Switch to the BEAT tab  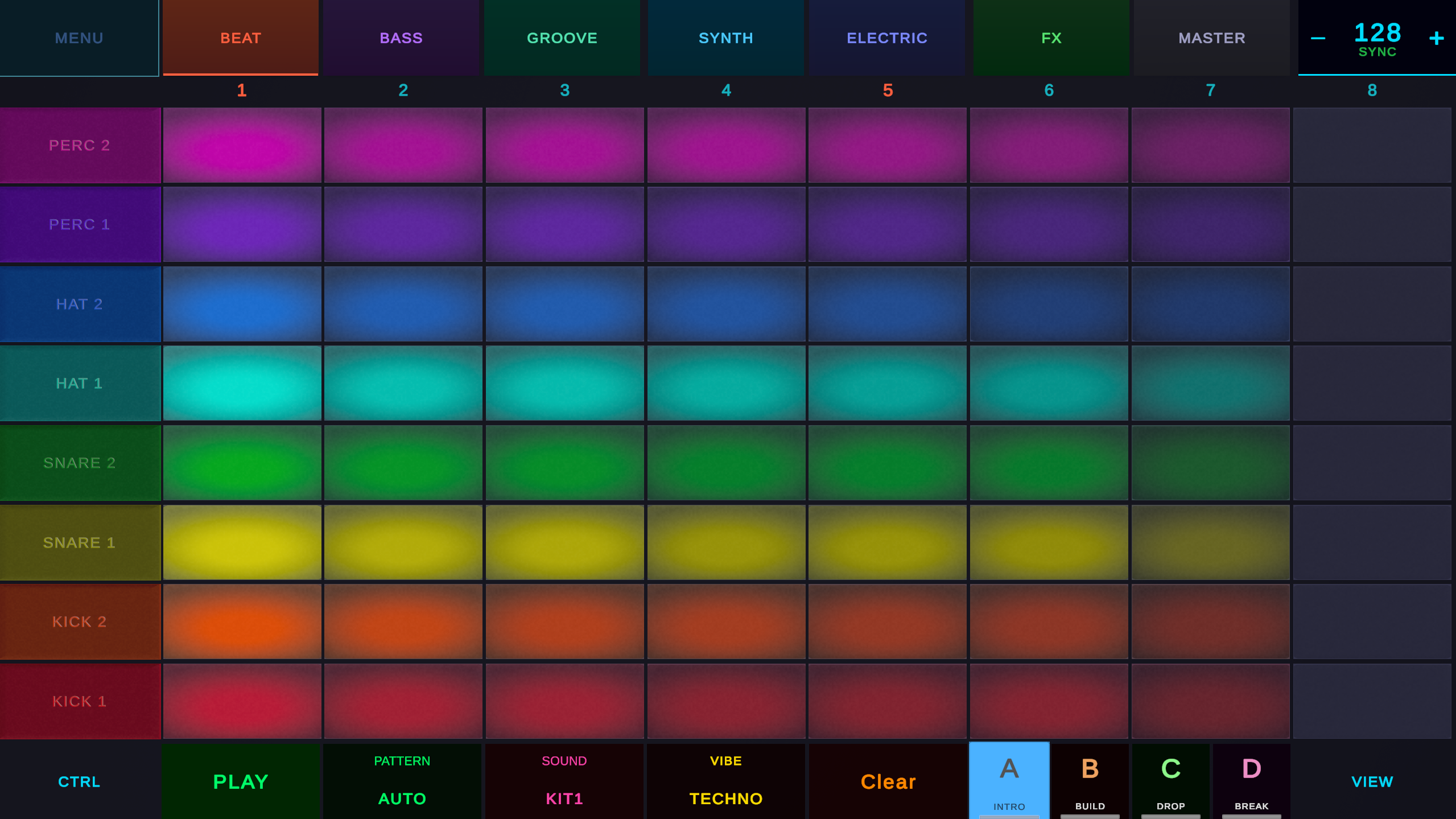[241, 38]
